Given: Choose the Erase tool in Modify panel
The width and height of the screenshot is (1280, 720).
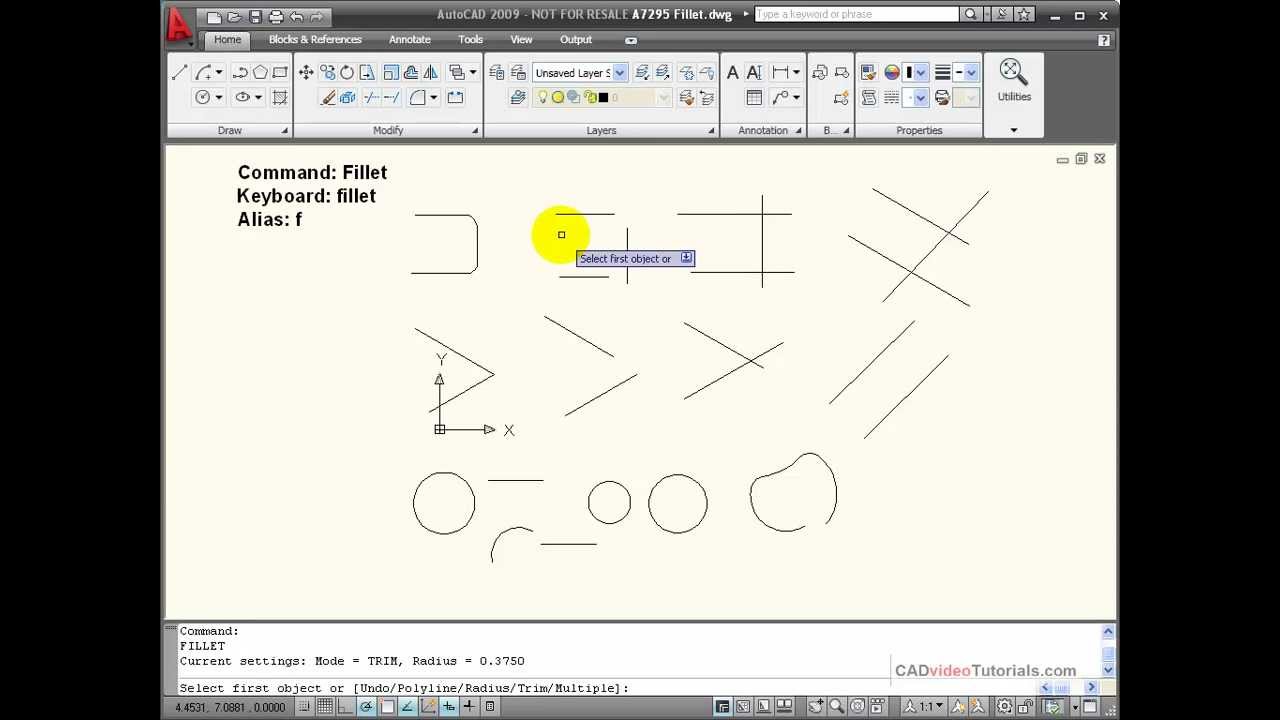Looking at the screenshot, I should [x=328, y=97].
